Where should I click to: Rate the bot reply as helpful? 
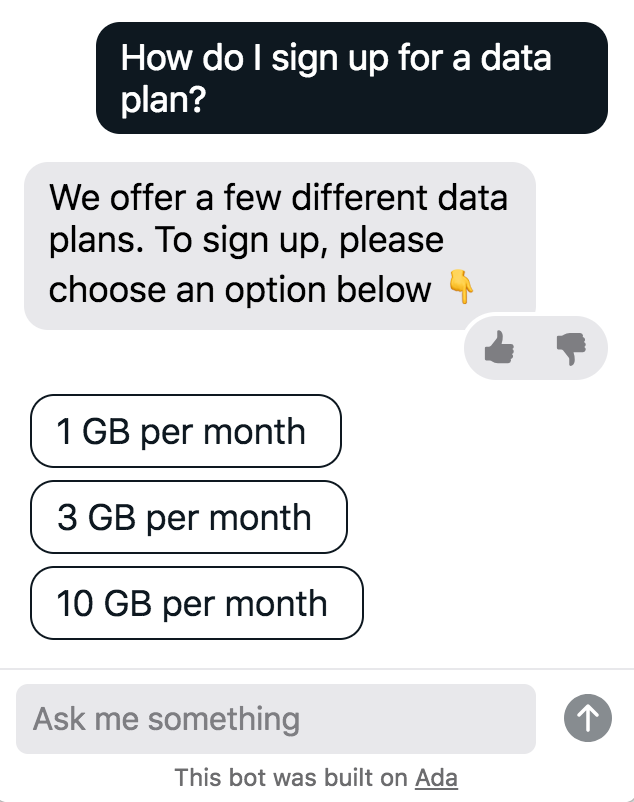pos(499,348)
